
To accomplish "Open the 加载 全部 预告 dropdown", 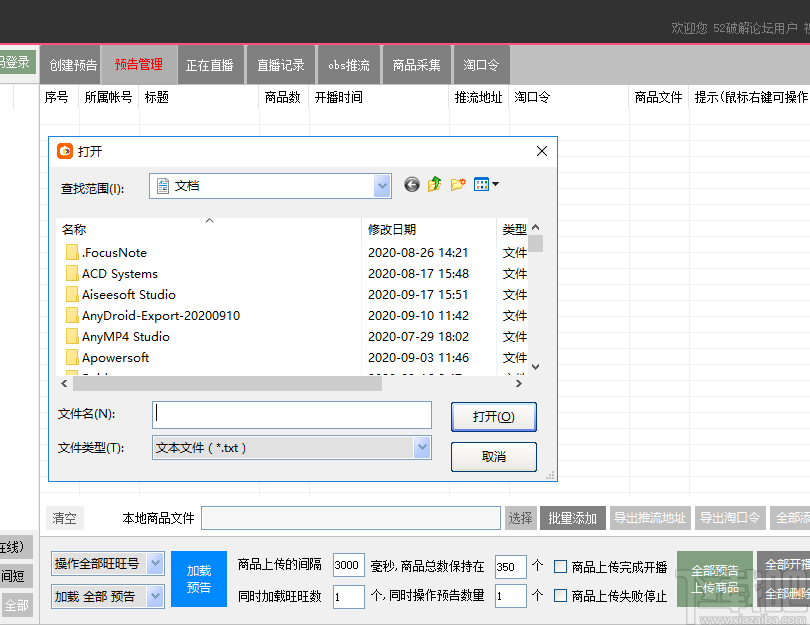I will [155, 597].
